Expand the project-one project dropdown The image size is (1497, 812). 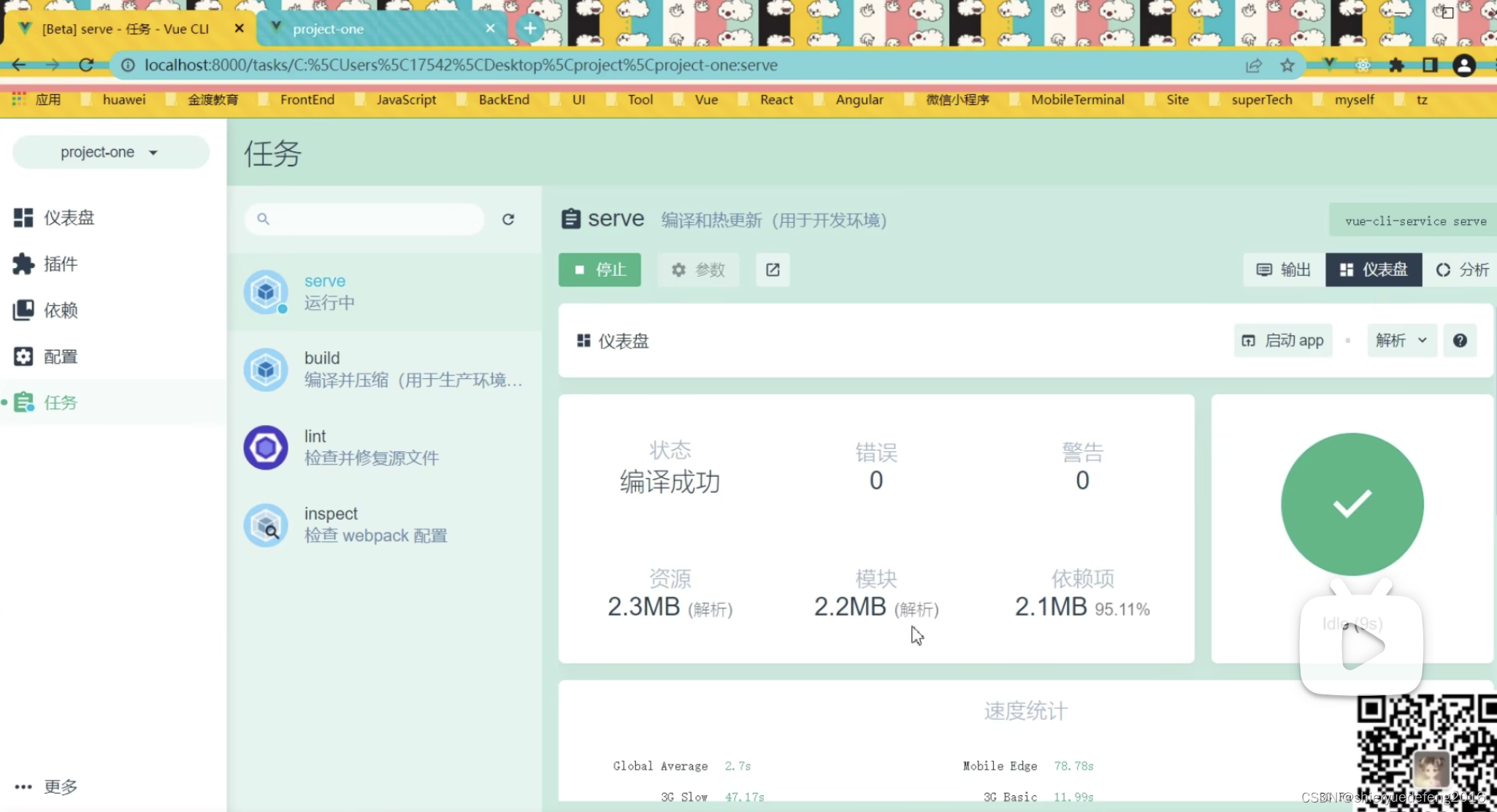point(110,153)
